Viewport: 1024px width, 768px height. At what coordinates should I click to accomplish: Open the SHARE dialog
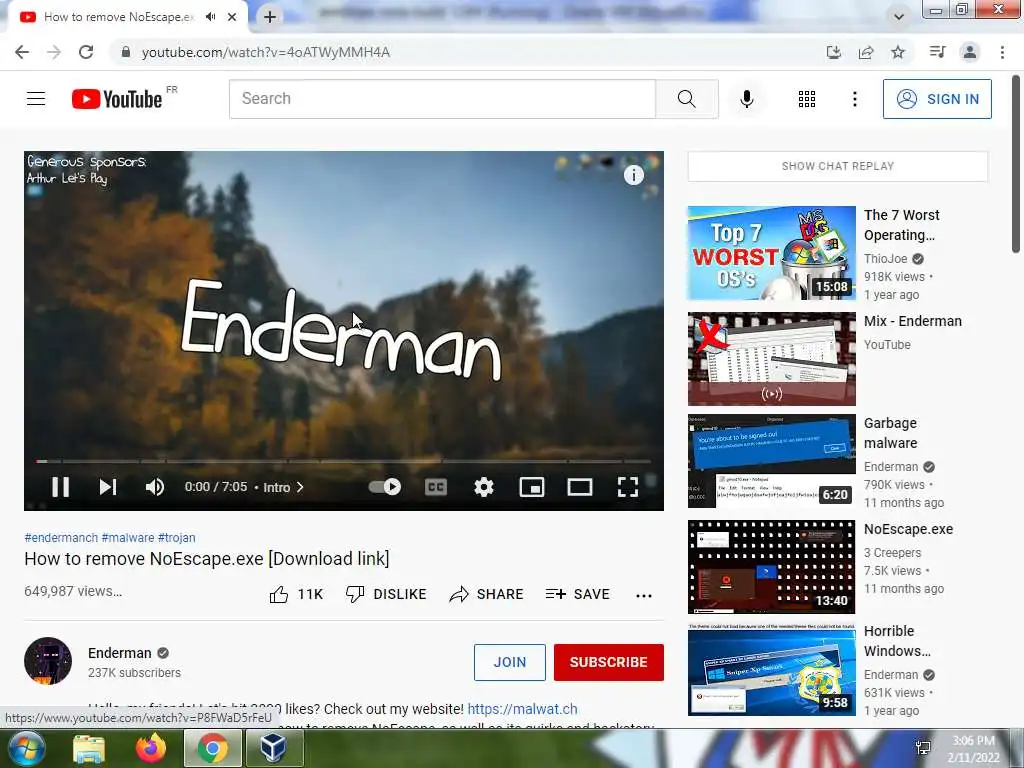pos(487,594)
